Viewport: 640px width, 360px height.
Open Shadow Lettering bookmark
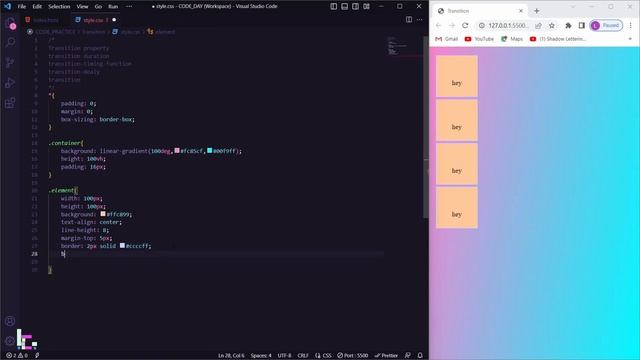pos(558,39)
